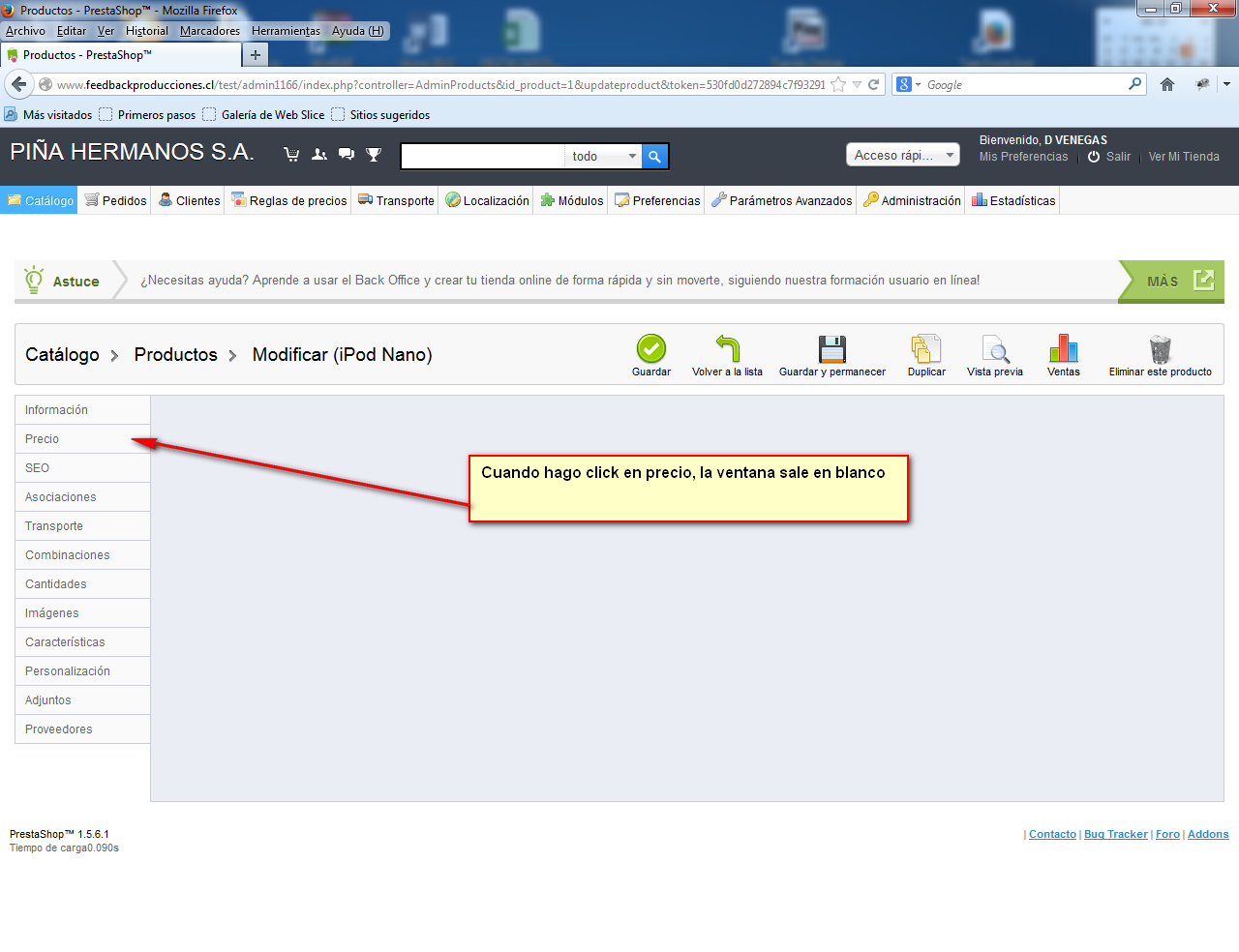
Task: Click the shopping cart icon in the header
Action: click(x=291, y=154)
